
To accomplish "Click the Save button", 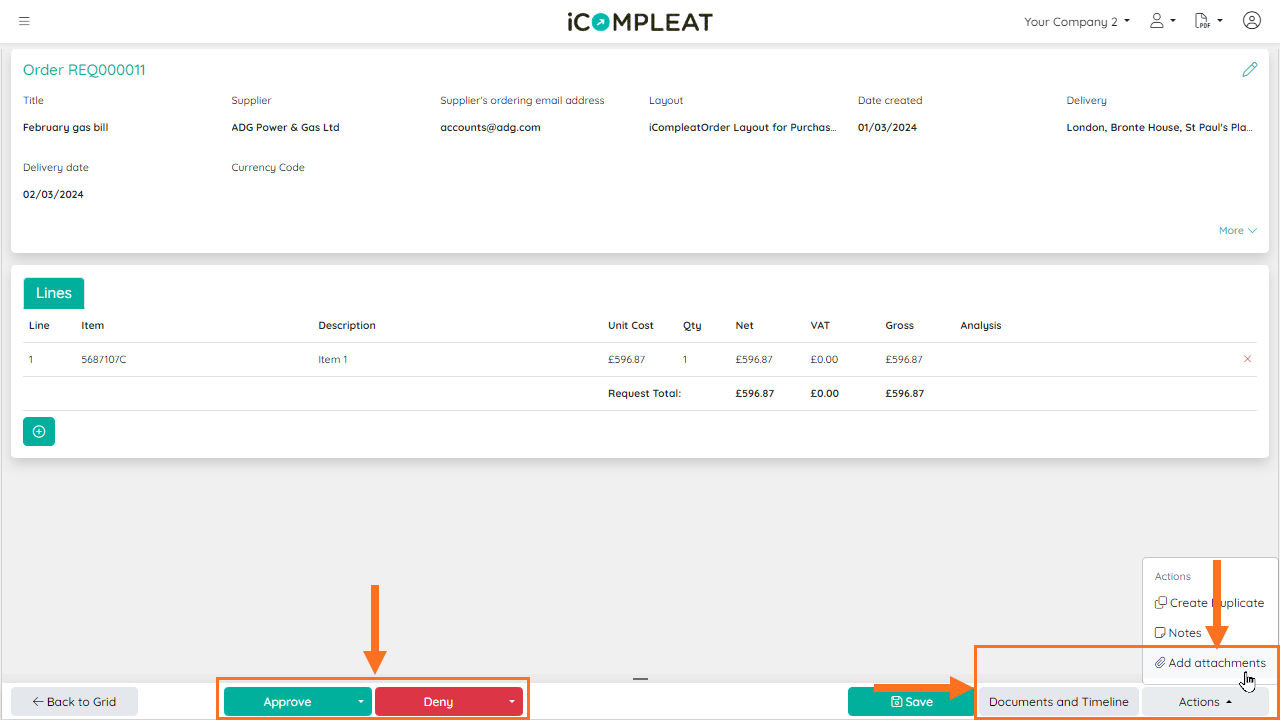I will point(911,702).
